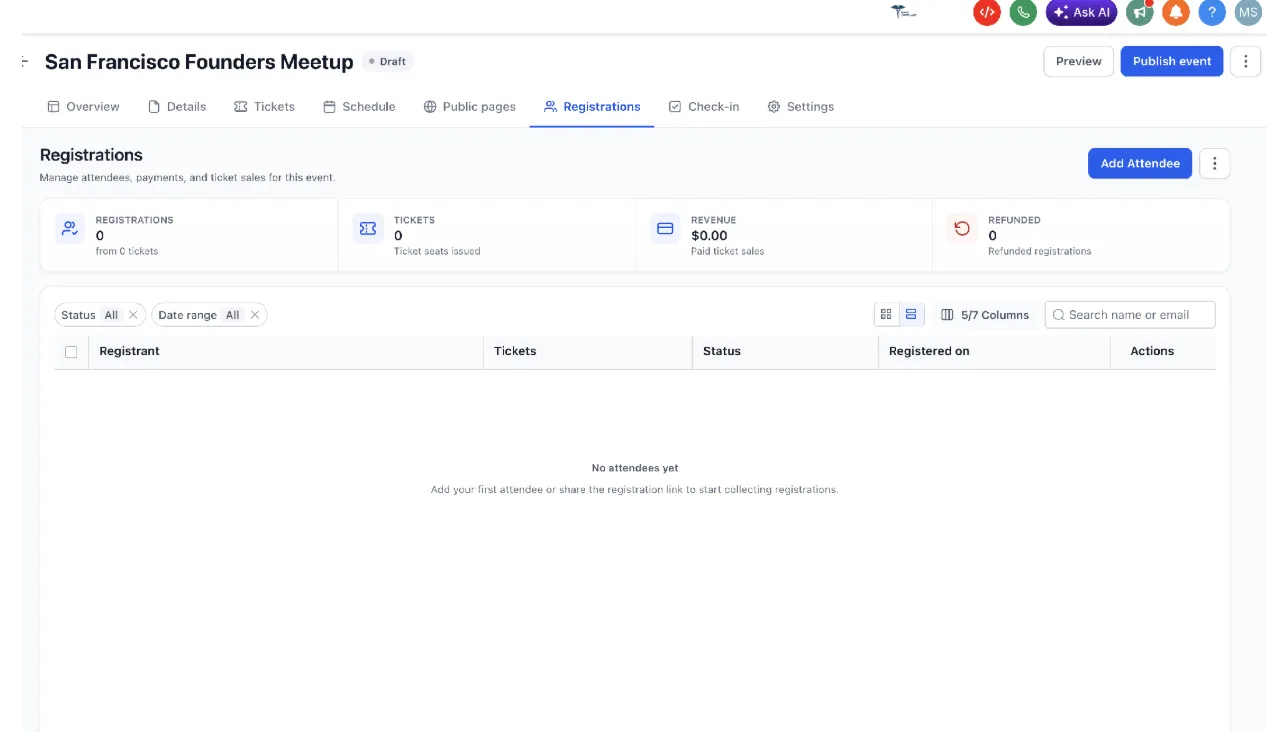Image resolution: width=1266 pixels, height=732 pixels.
Task: Click the San Francisco Founders Meetup title
Action: pos(199,62)
